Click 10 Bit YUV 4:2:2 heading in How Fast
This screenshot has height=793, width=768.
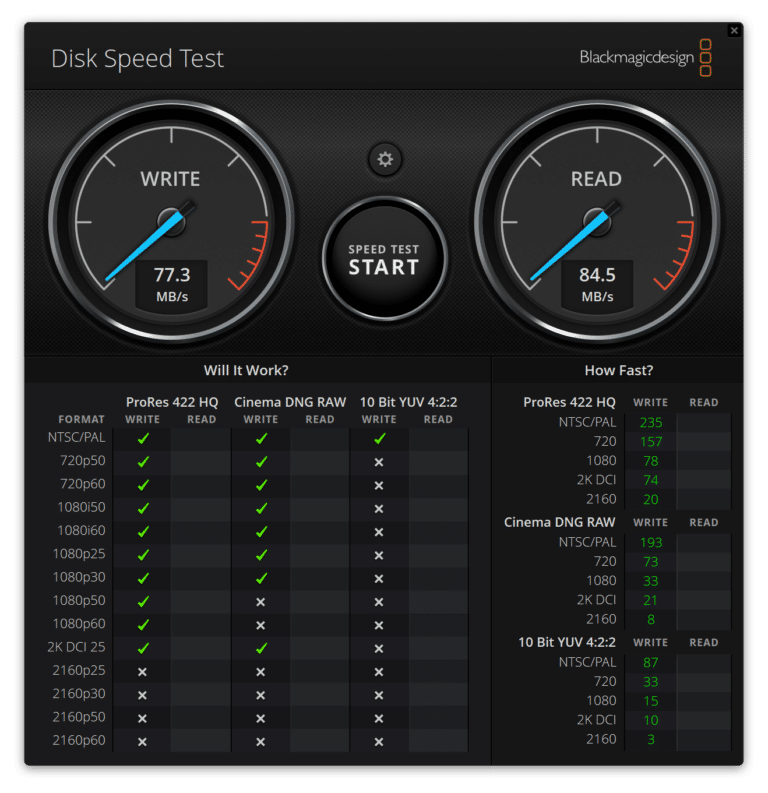pyautogui.click(x=567, y=642)
